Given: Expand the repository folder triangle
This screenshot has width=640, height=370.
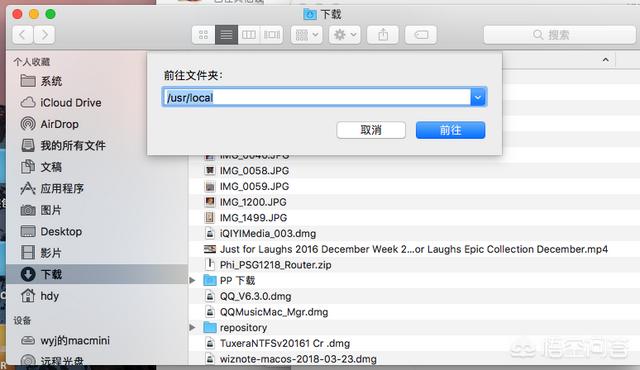Looking at the screenshot, I should point(193,327).
